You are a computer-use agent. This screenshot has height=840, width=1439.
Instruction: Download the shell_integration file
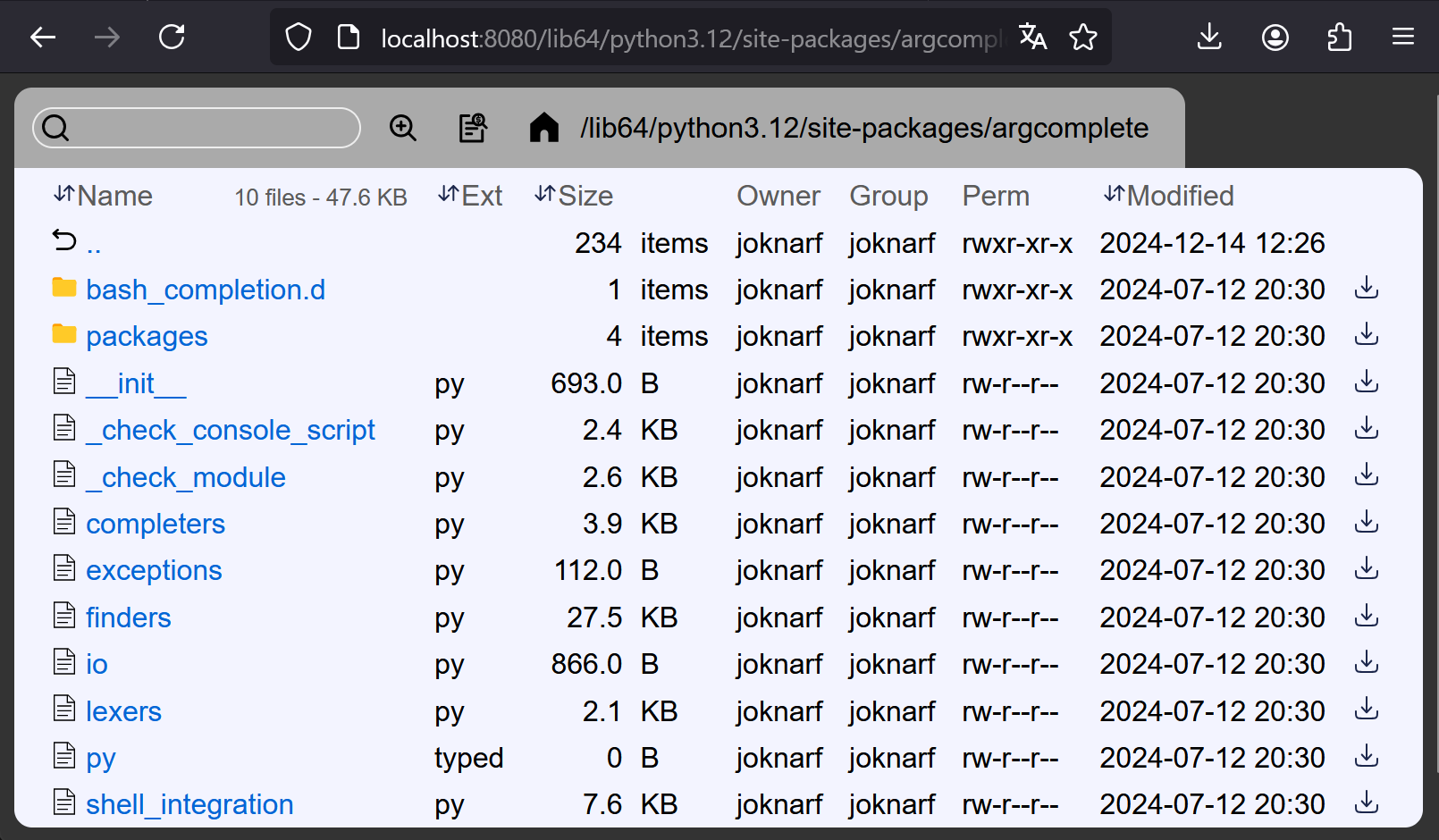[x=1367, y=803]
